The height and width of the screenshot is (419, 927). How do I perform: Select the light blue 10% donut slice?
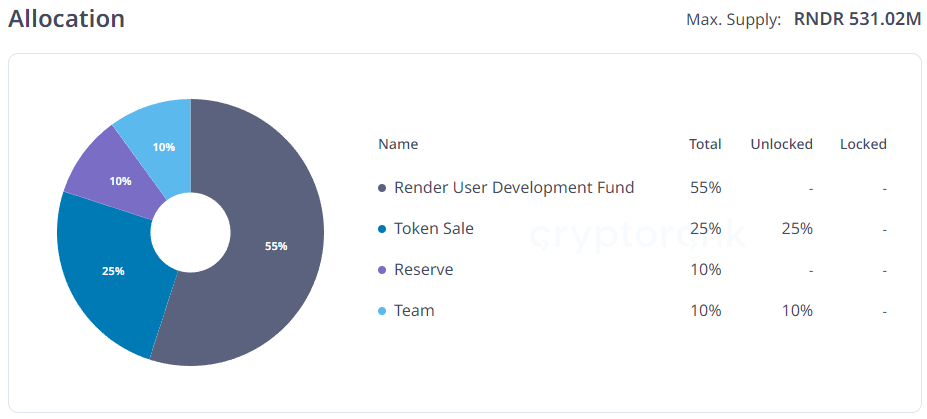(x=164, y=147)
